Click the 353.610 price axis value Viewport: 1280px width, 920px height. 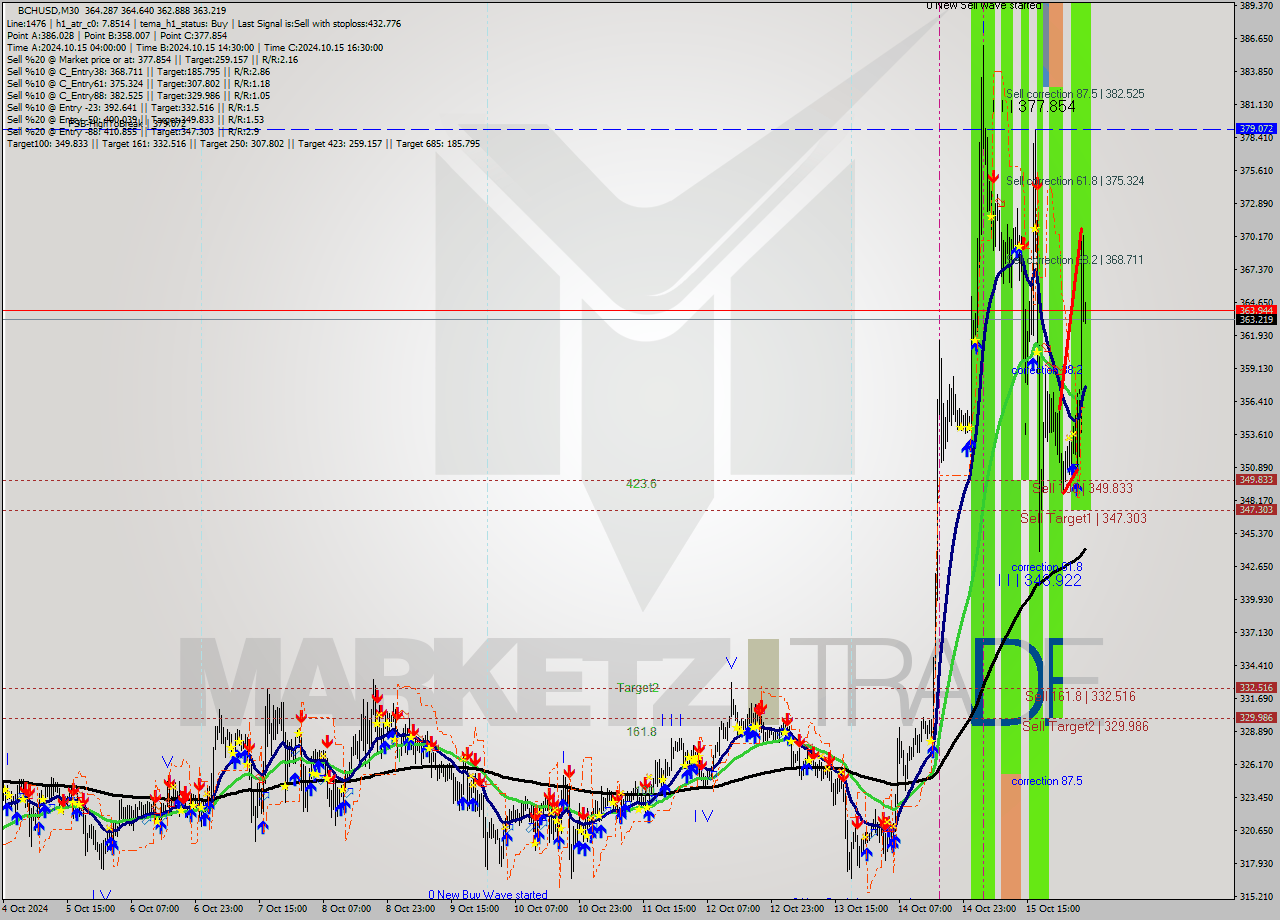[x=1255, y=435]
